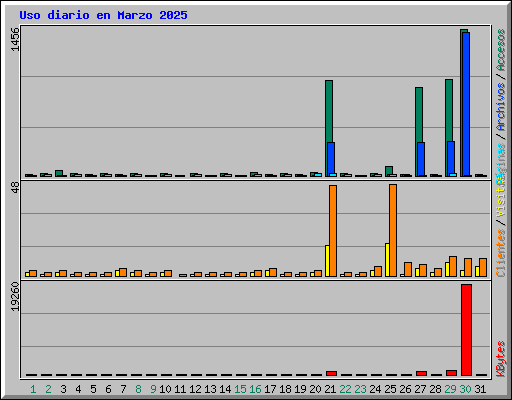512x400 pixels.
Task: Click the blue Archivos bar for day 29
Action: point(451,159)
